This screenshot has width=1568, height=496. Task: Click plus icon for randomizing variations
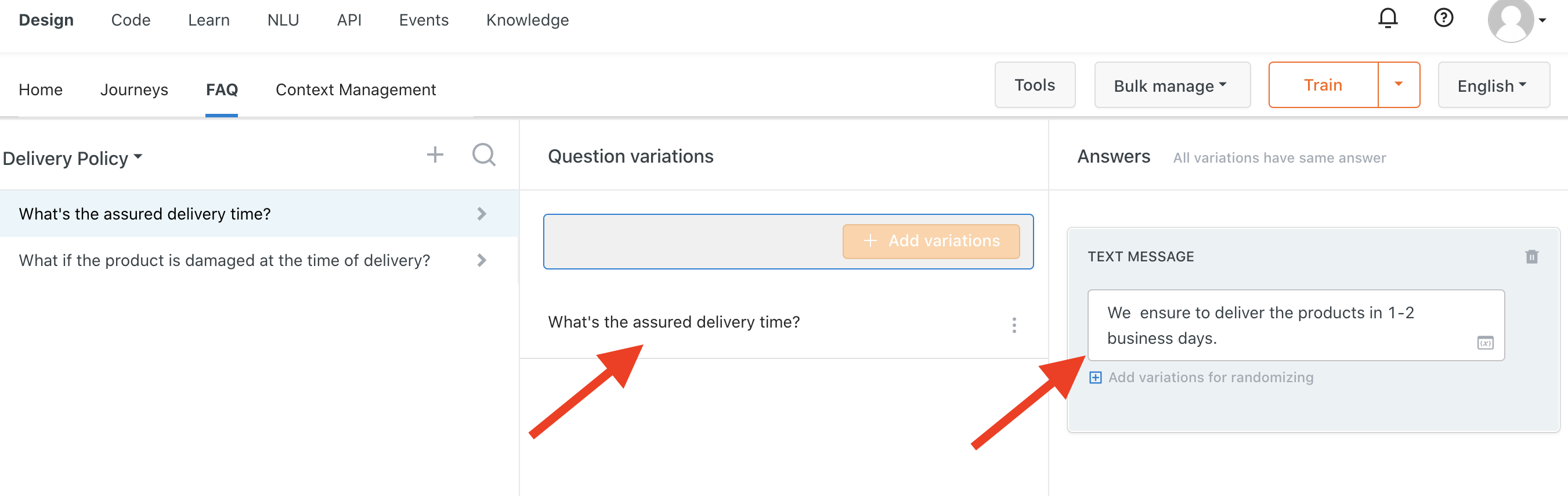[1095, 378]
